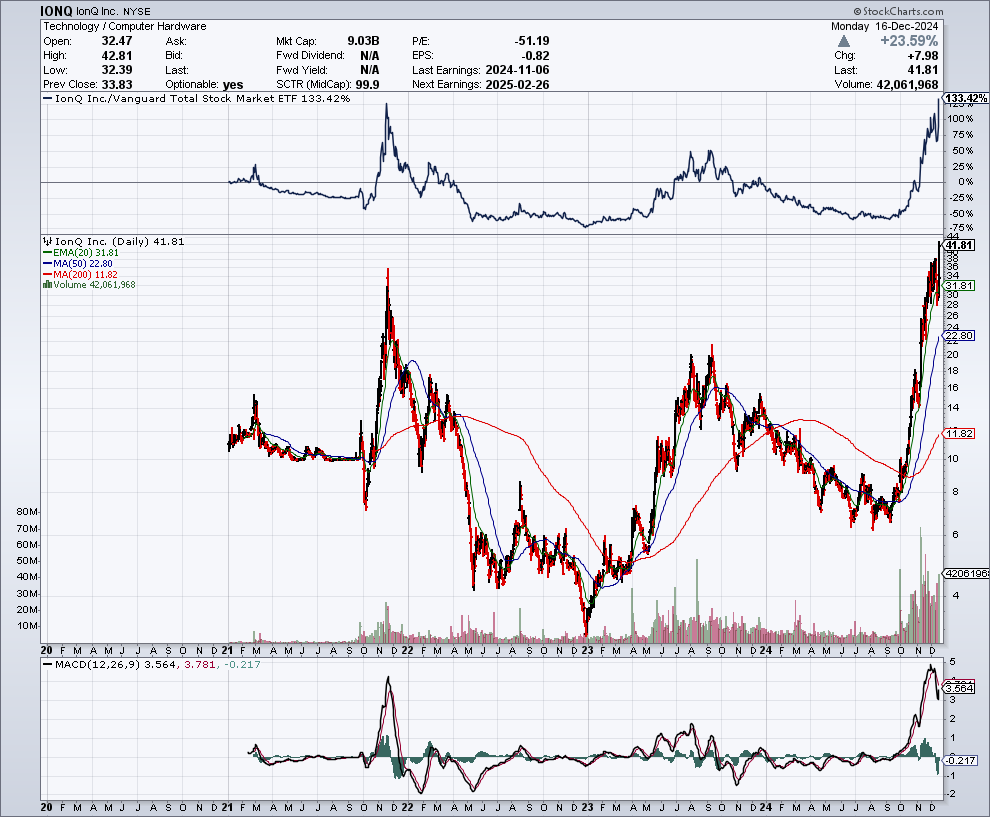
Task: Select the 'IonQ Inc. NYSE' company name
Action: click(x=114, y=11)
